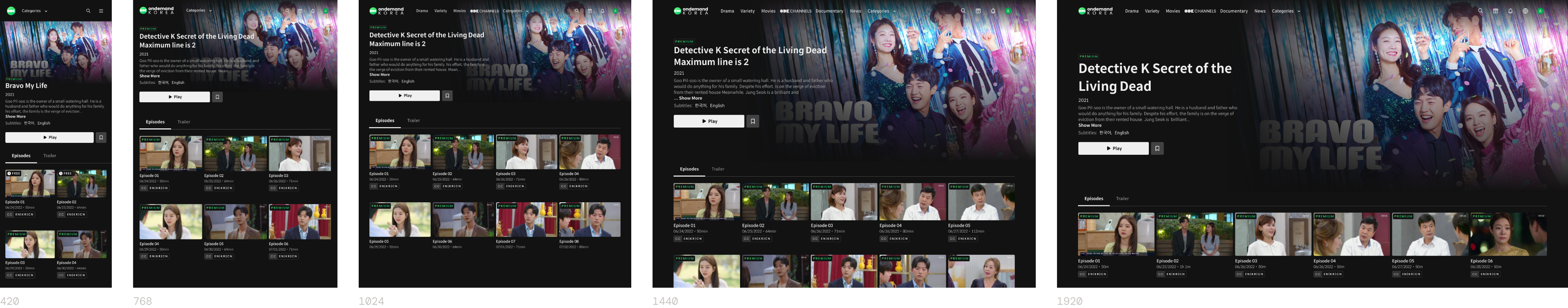1568x308 pixels.
Task: Click the globe language icon in 1920 layout
Action: coord(1526,11)
